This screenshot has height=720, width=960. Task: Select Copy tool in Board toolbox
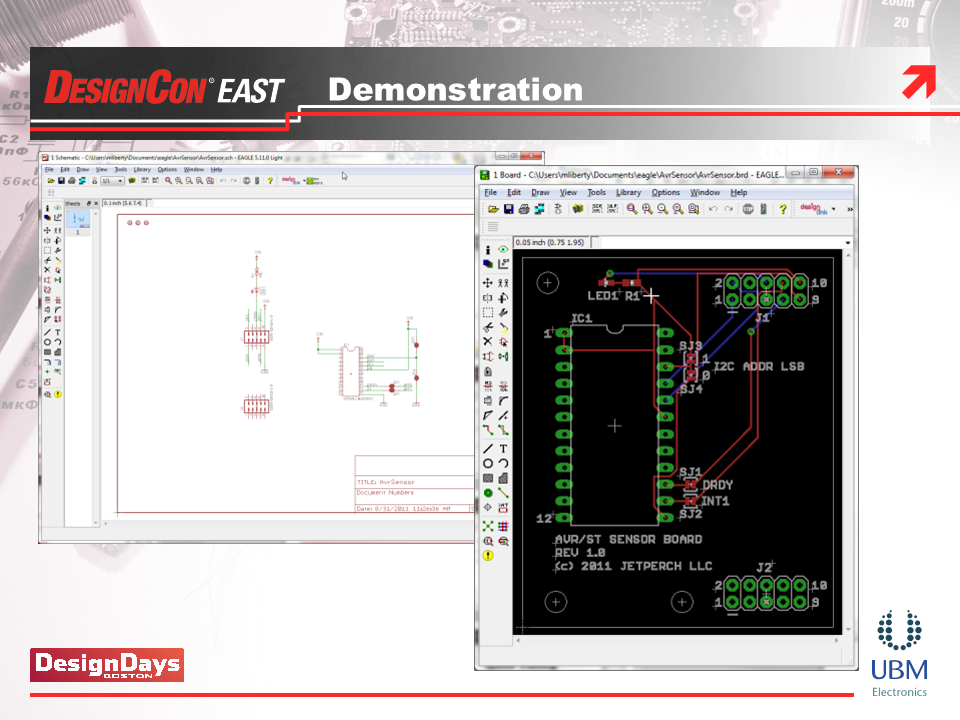[x=503, y=283]
